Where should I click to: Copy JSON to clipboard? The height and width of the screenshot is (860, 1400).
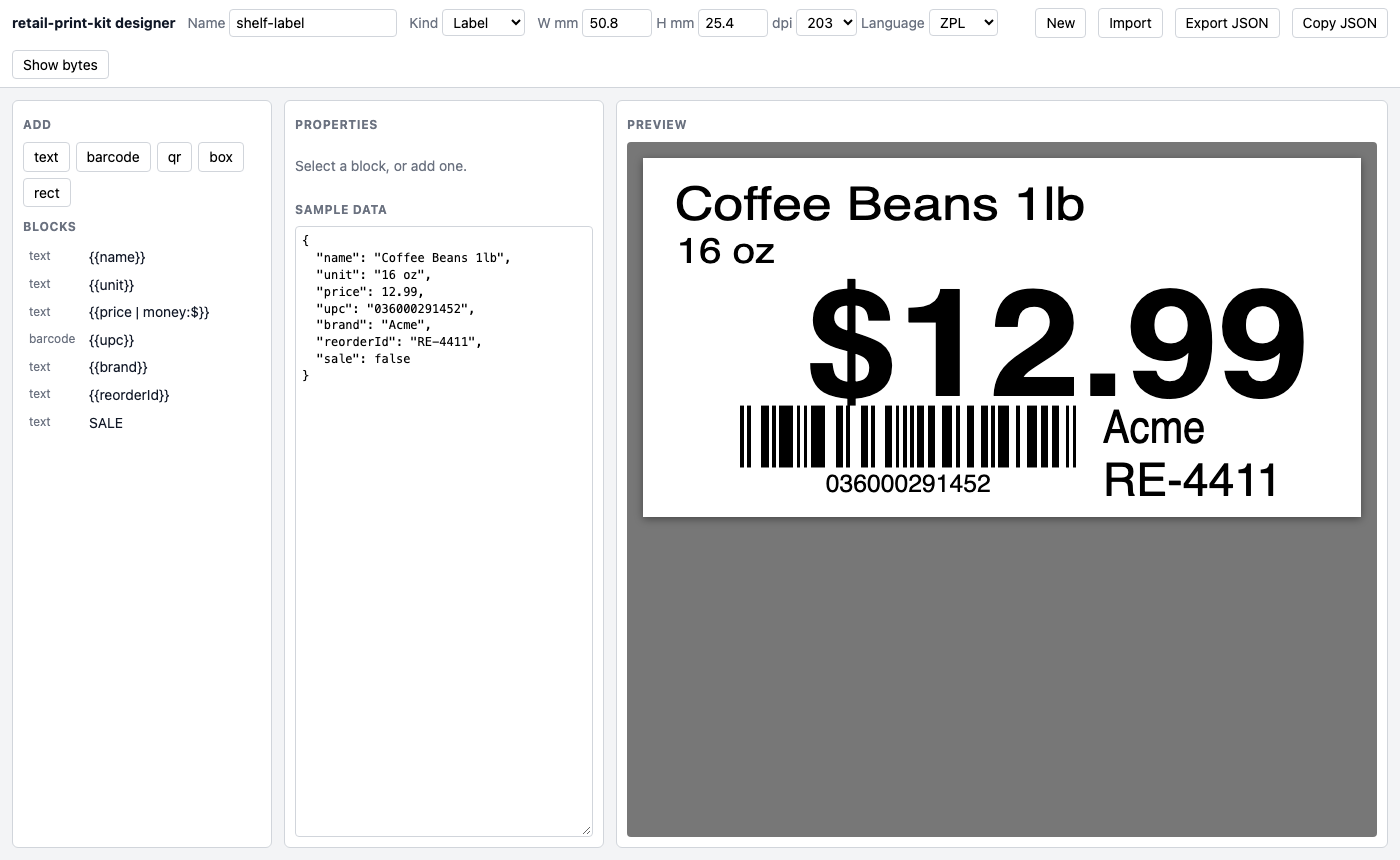coord(1339,23)
